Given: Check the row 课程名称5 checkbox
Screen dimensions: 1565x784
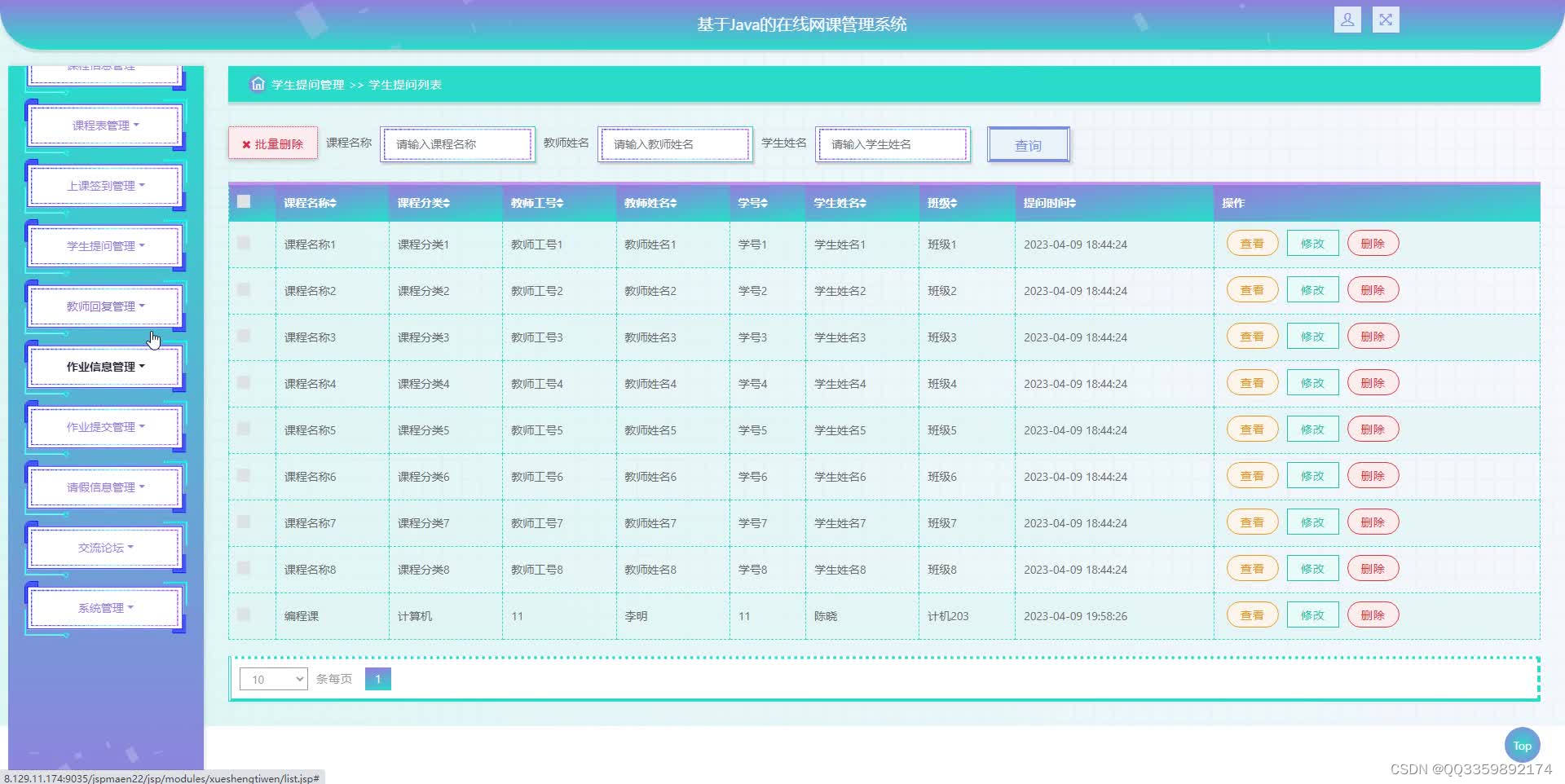Looking at the screenshot, I should [244, 429].
